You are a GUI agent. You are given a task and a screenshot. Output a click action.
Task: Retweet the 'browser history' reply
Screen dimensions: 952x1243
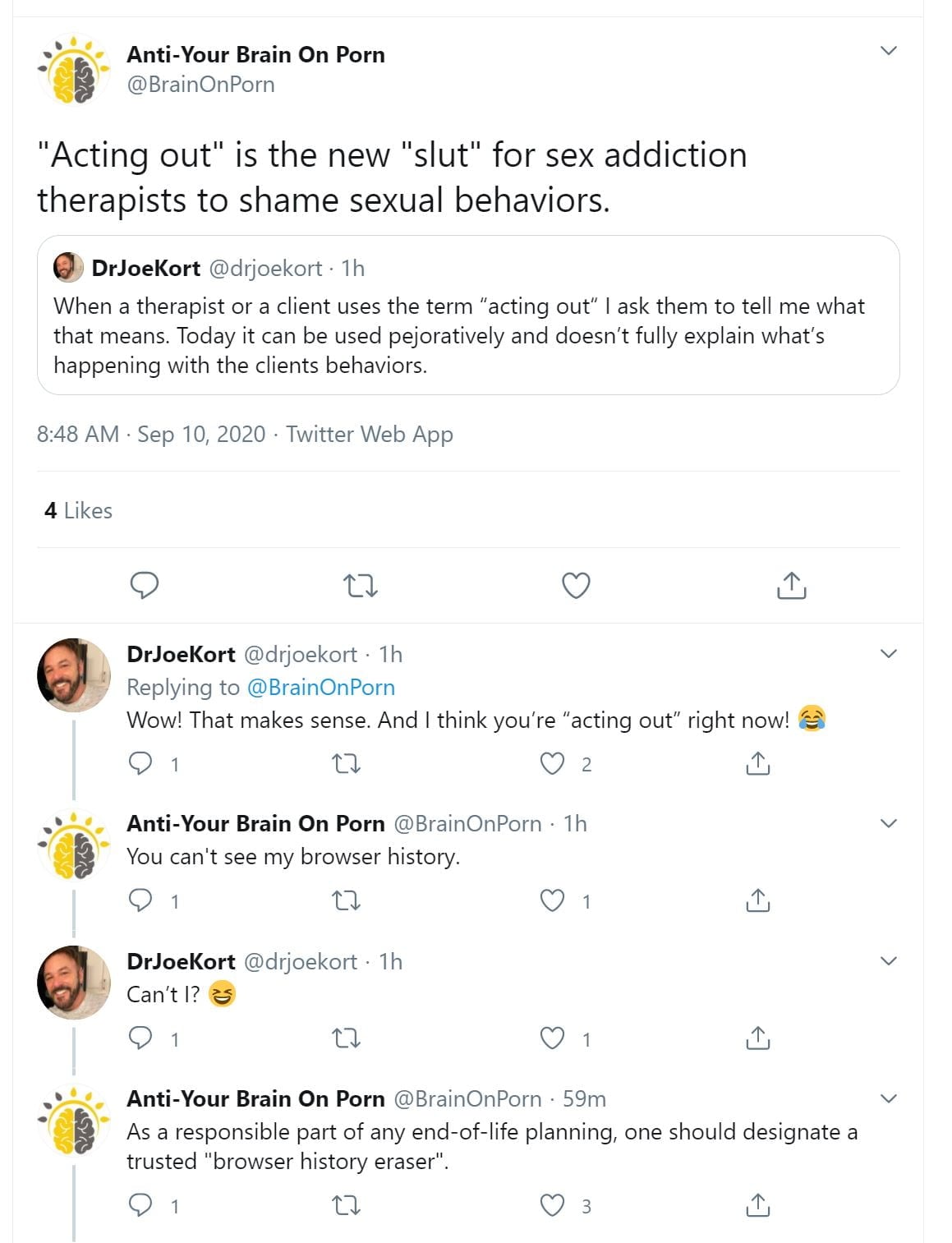346,901
